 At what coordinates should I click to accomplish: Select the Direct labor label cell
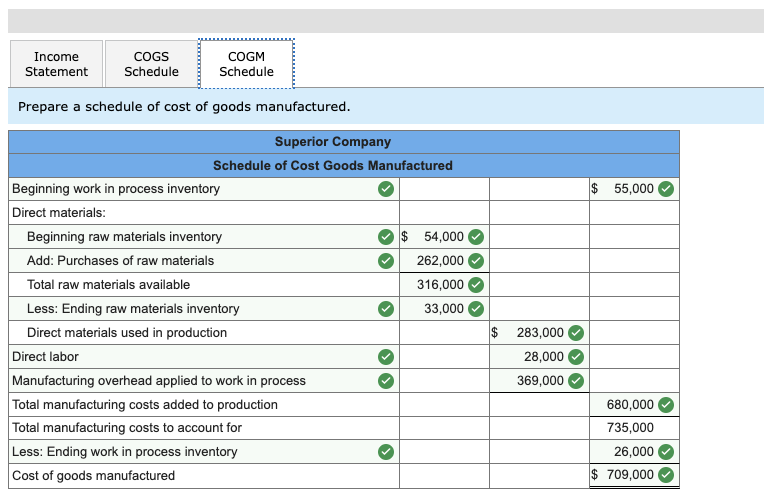pyautogui.click(x=204, y=357)
